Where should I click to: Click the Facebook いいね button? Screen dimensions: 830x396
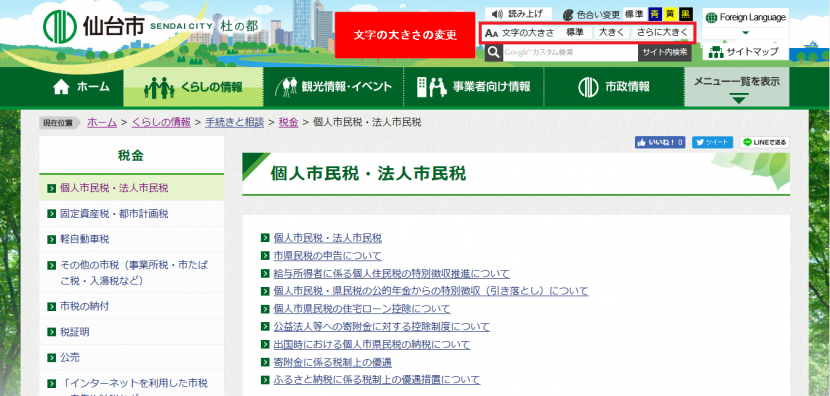coord(660,142)
